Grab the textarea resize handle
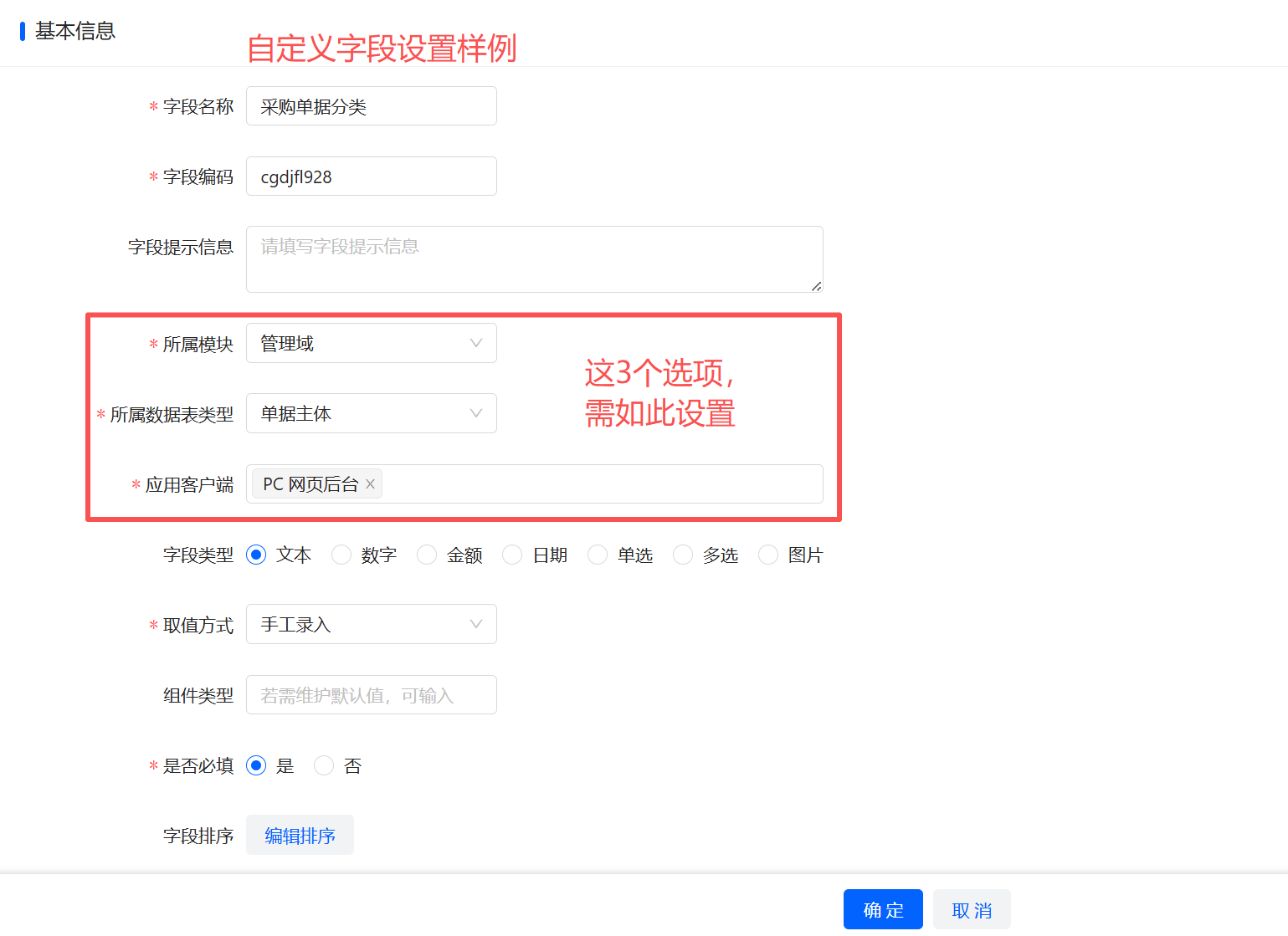 (816, 286)
